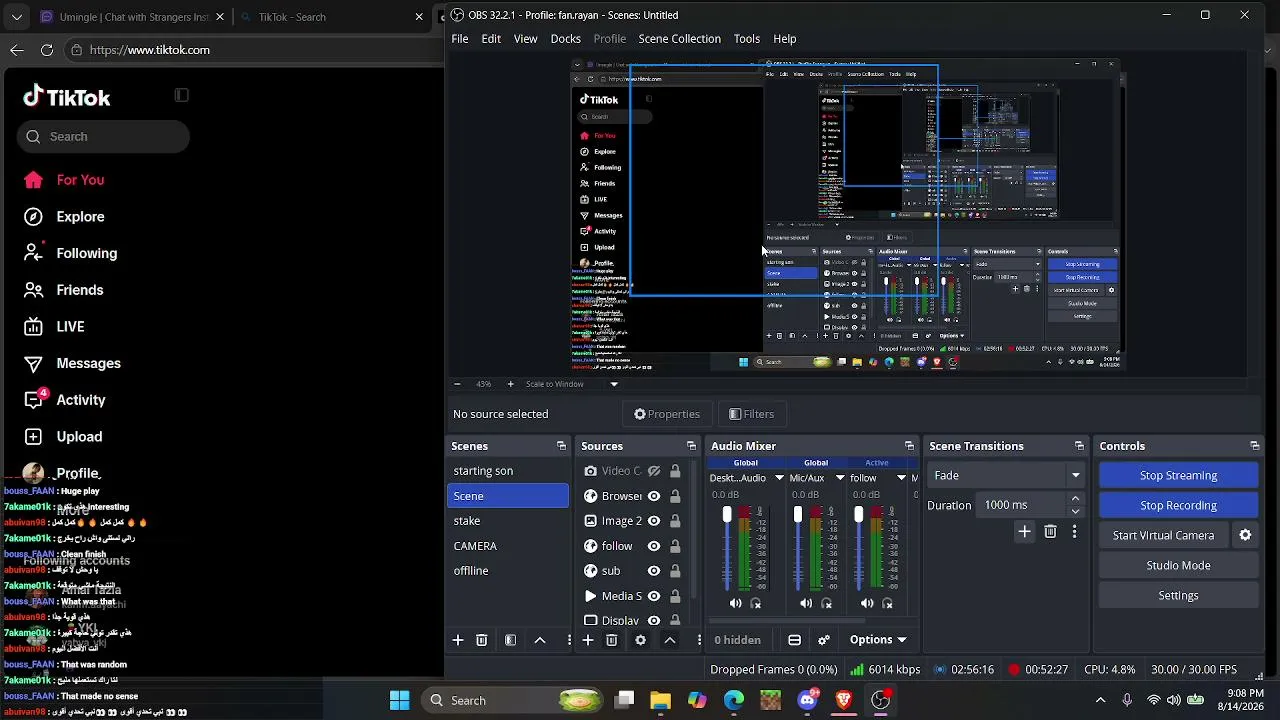Start the Virtual Camera

pyautogui.click(x=1163, y=536)
